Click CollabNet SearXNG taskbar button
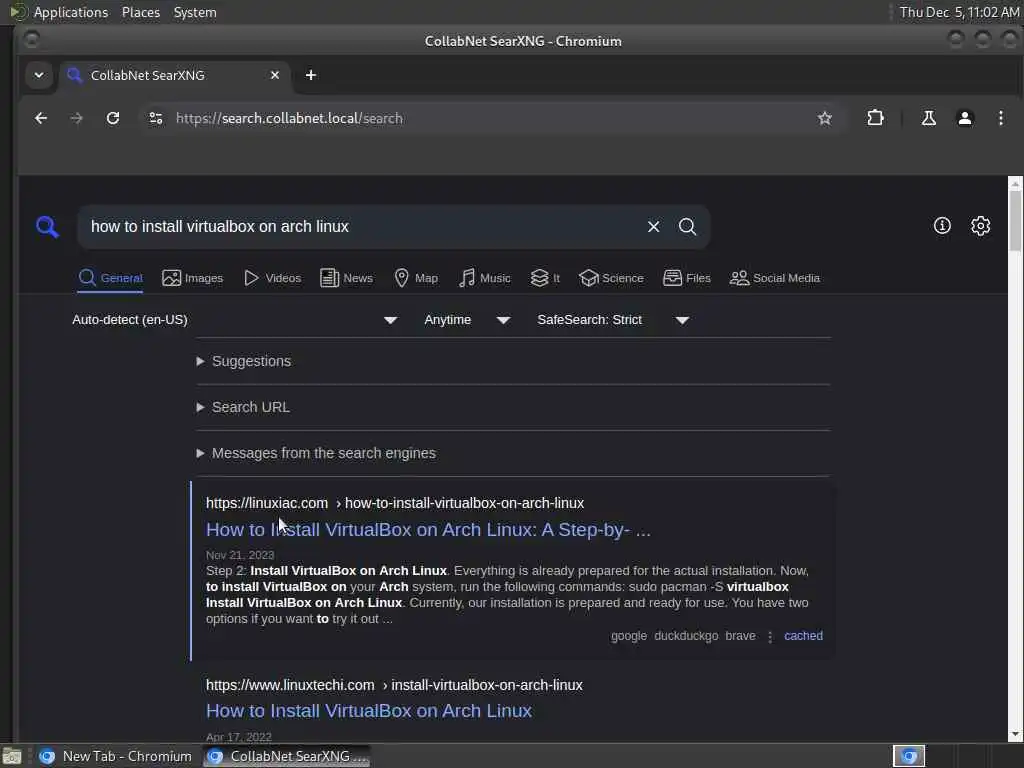Viewport: 1024px width, 768px height. [x=287, y=756]
